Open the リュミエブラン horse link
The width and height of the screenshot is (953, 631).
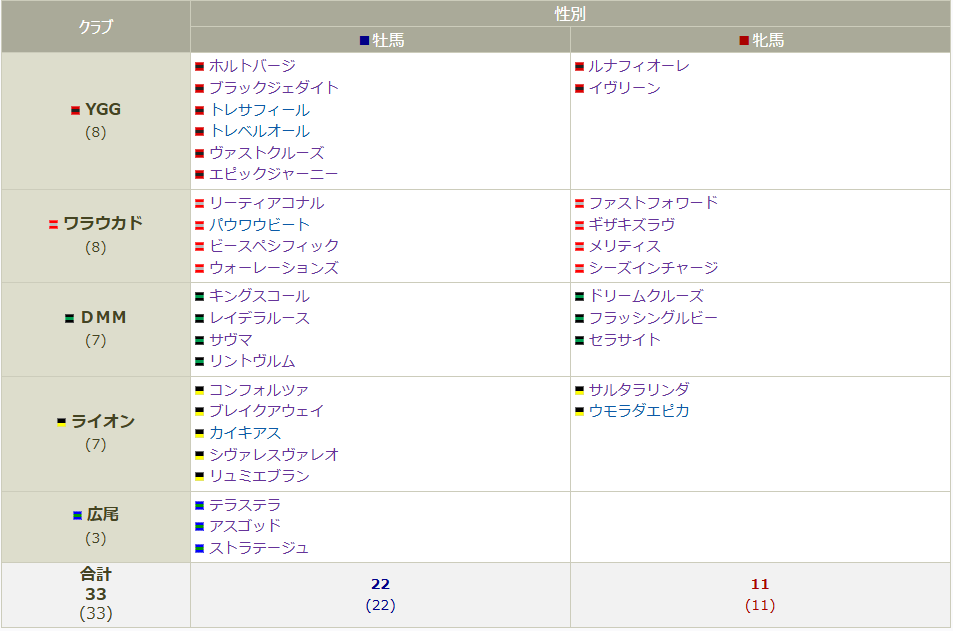pos(260,476)
